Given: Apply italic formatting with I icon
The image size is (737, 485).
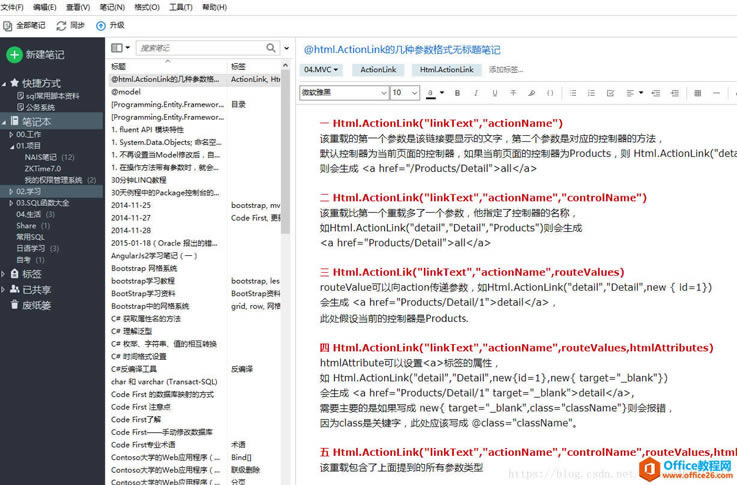Looking at the screenshot, I should point(476,93).
